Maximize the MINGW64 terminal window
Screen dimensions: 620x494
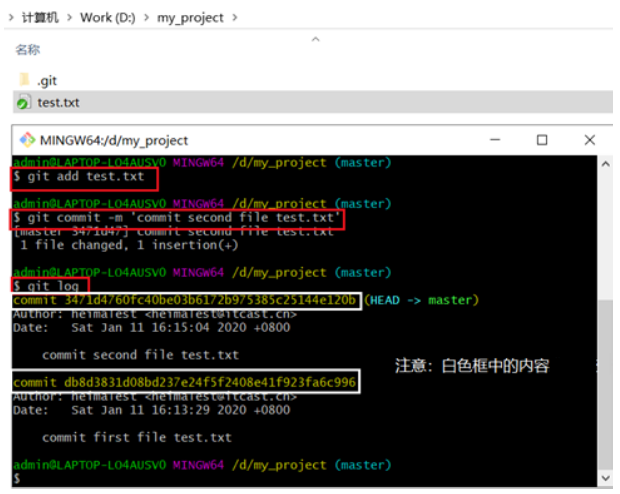542,140
